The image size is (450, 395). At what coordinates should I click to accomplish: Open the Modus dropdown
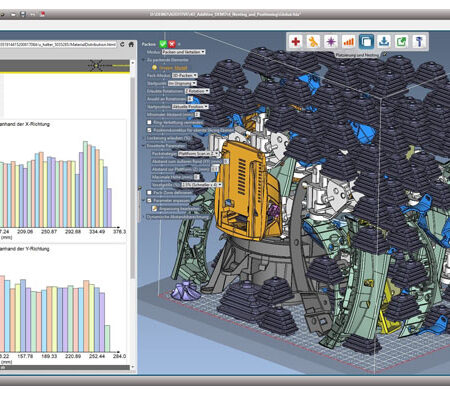tap(184, 52)
